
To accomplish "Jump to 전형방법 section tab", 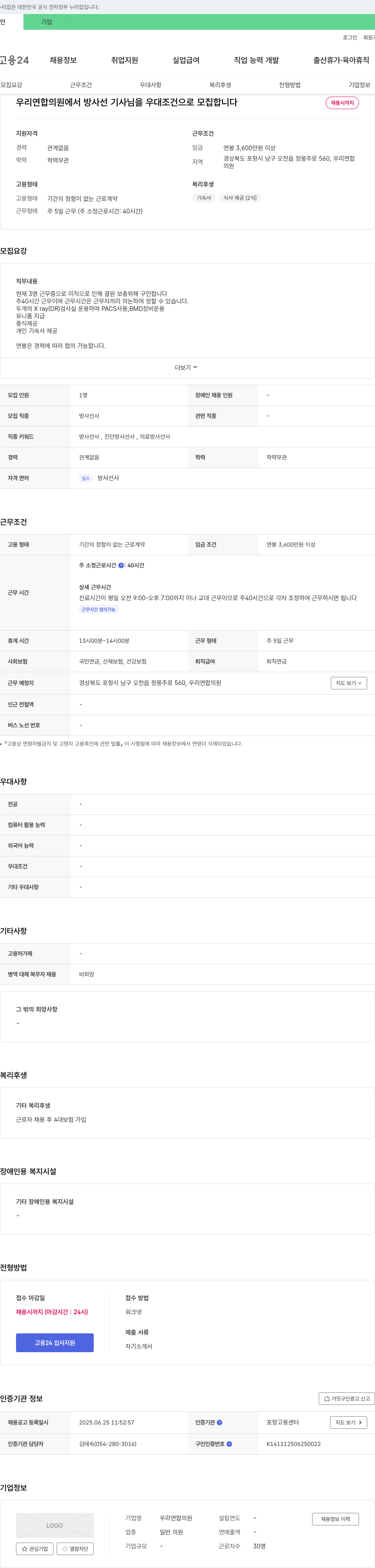I will pos(290,84).
